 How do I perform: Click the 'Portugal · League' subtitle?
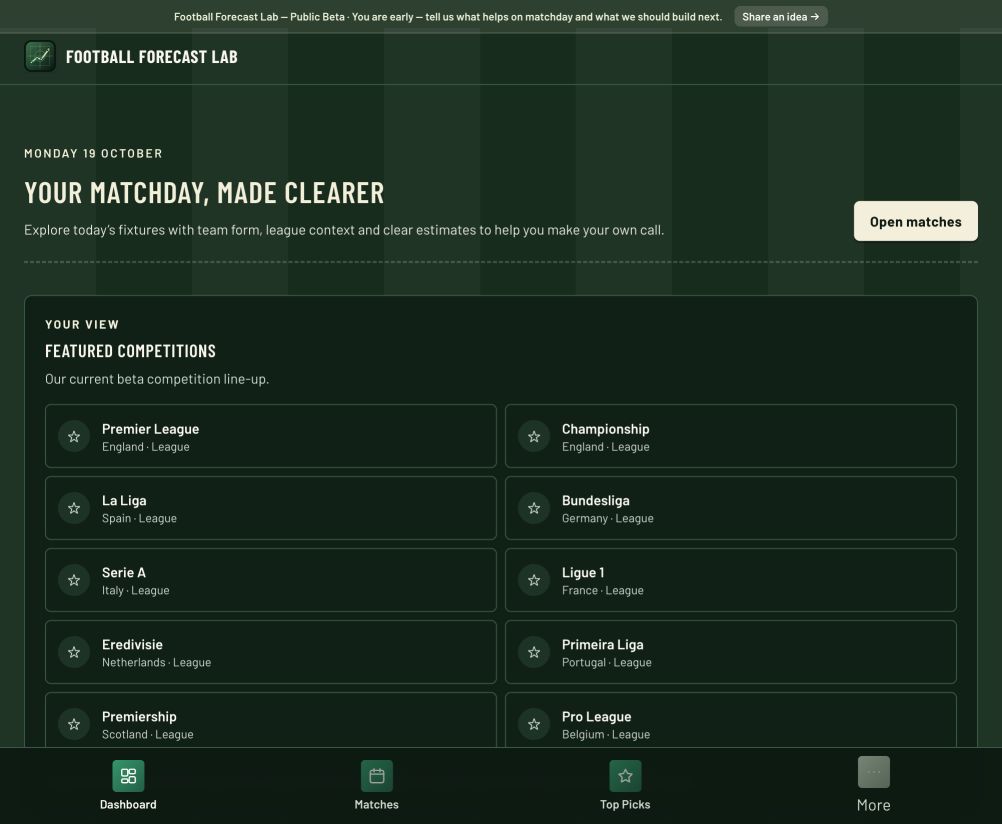606,662
